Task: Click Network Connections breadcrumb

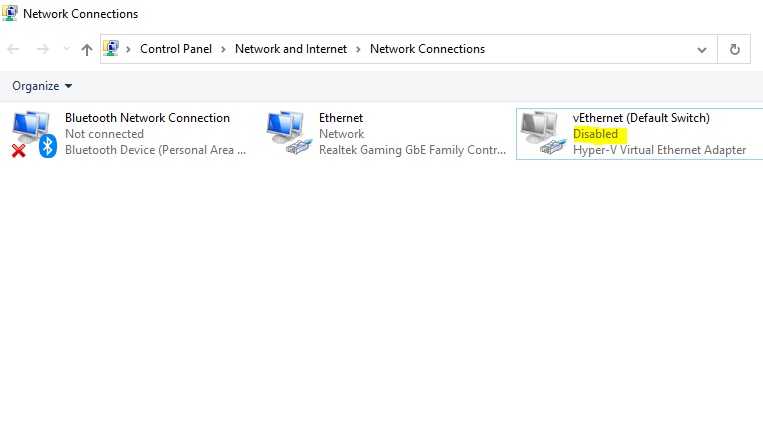Action: pos(427,49)
